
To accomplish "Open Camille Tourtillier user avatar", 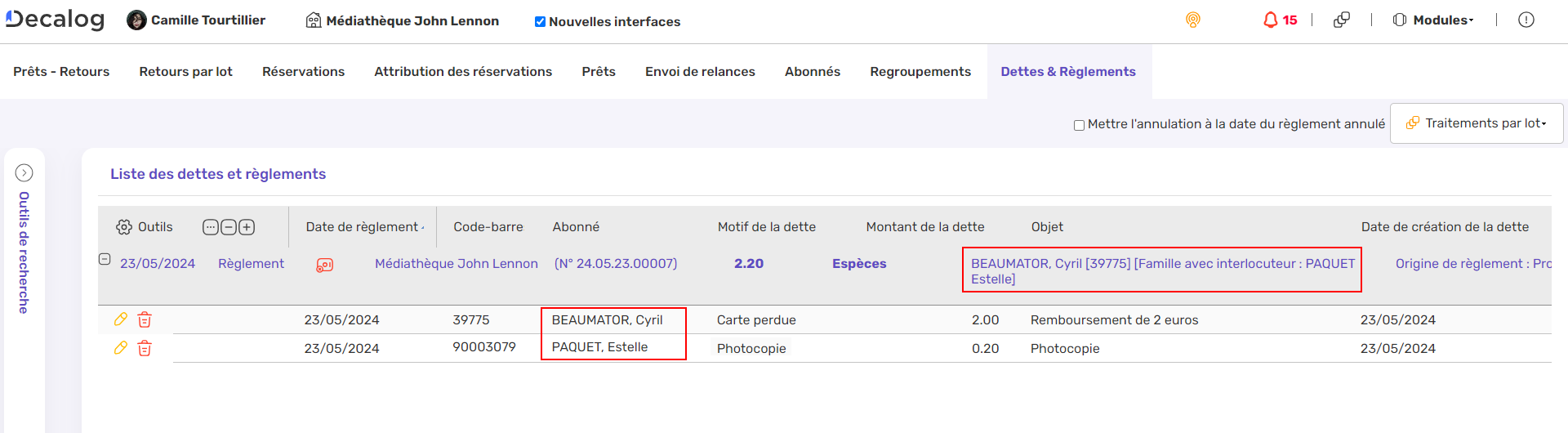I will (136, 20).
